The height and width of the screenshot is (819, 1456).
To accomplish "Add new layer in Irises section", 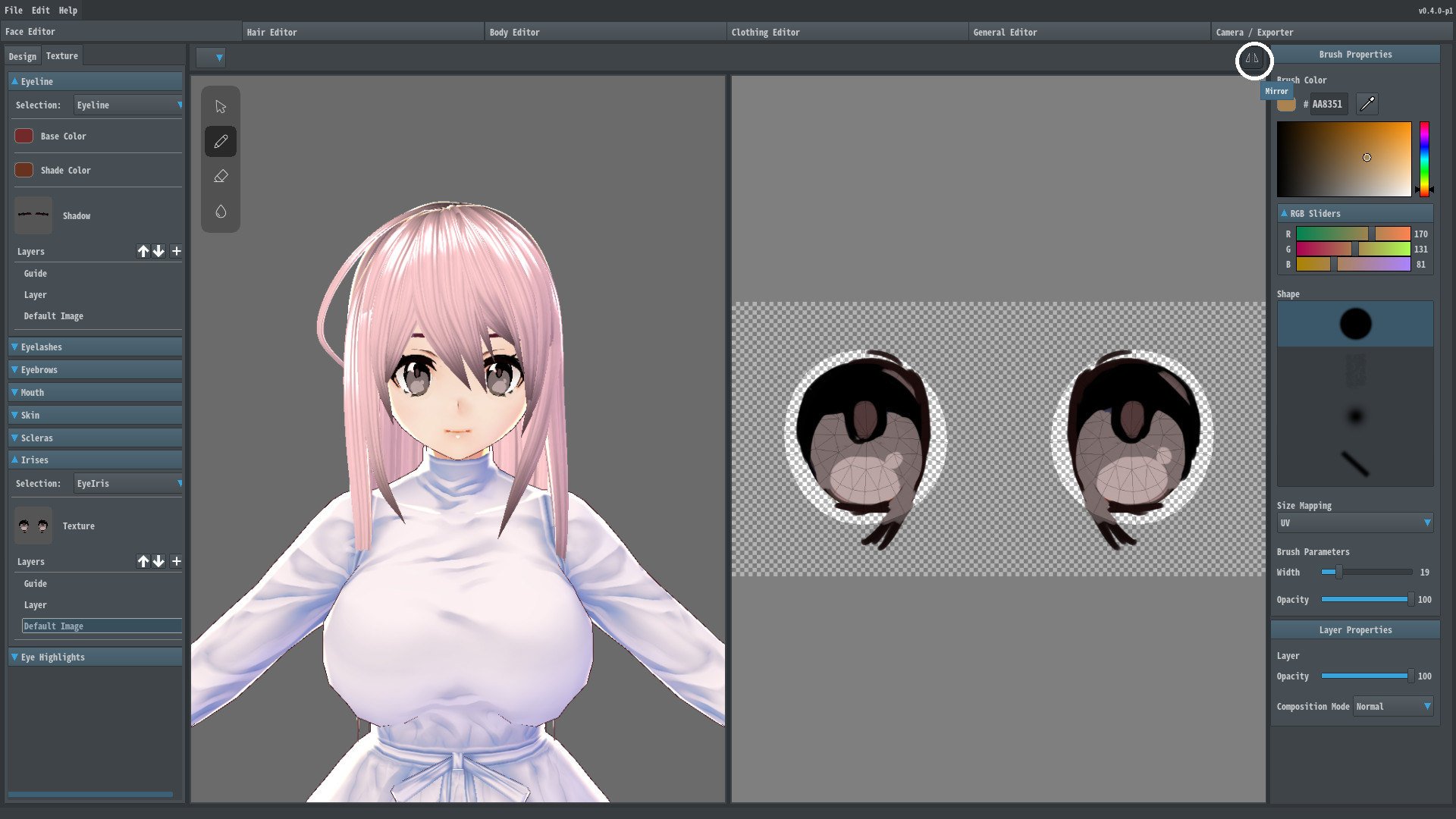I will coord(176,561).
